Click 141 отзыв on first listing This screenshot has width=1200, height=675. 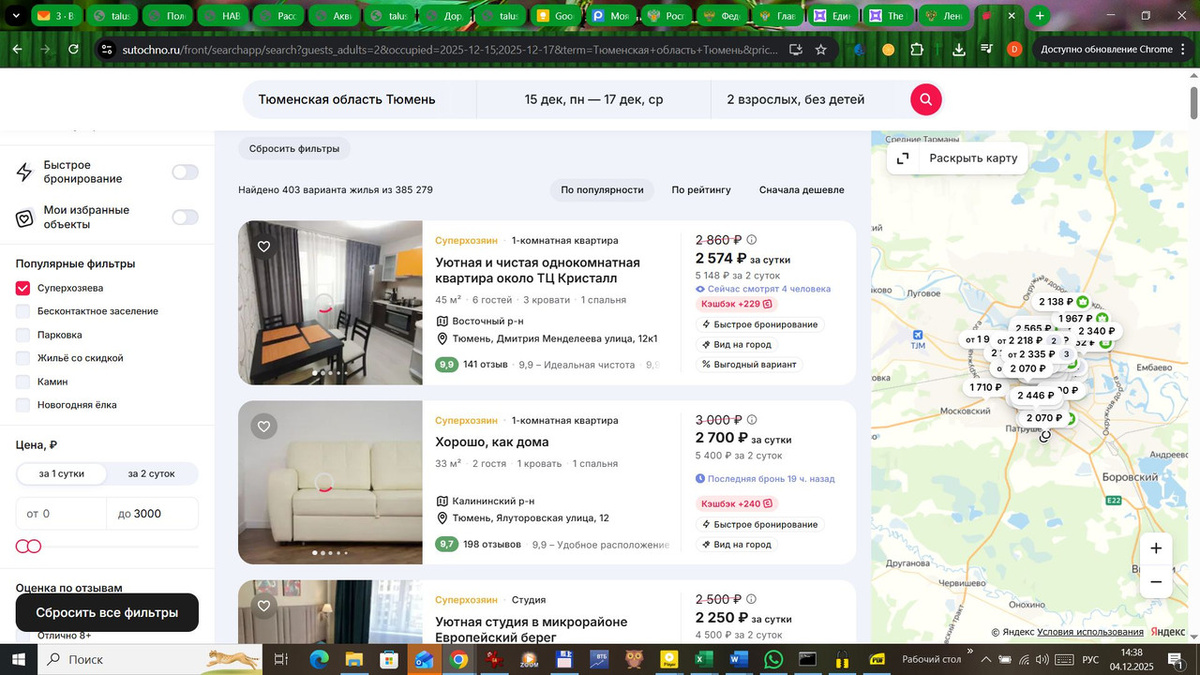(486, 365)
